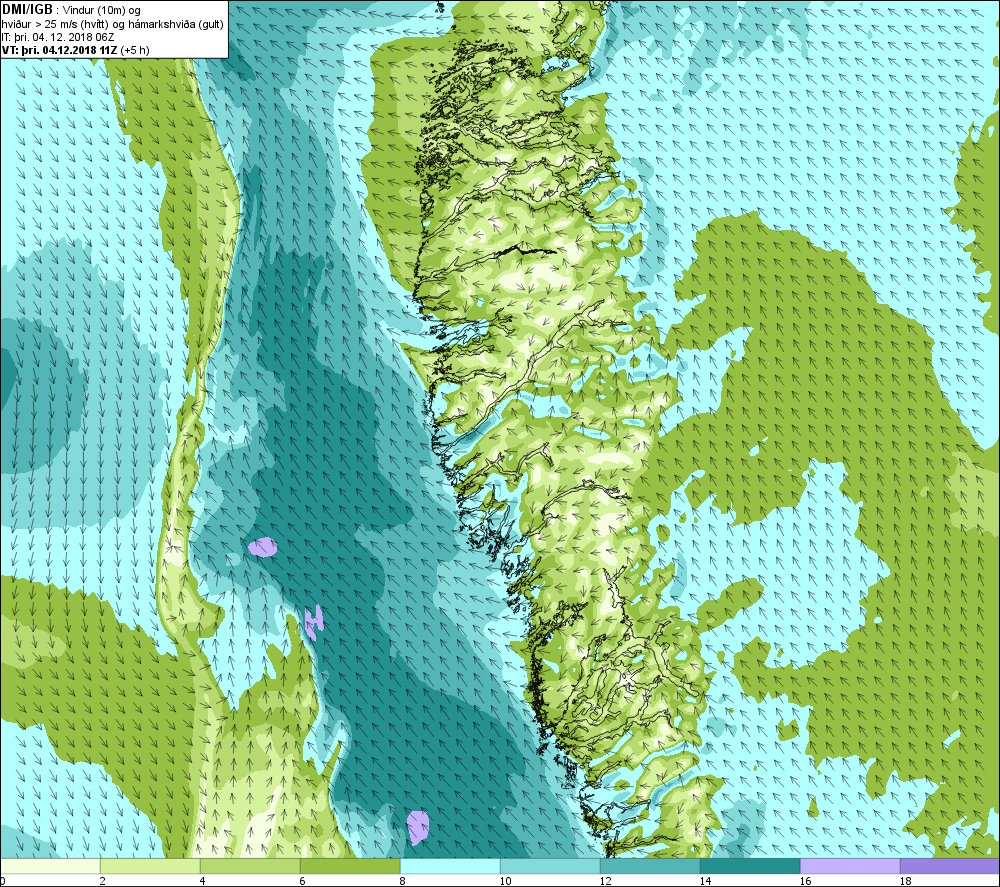Pick the teal 12–14 m/s legend swatch
Screen dimensions: 1000x887
tap(650, 866)
